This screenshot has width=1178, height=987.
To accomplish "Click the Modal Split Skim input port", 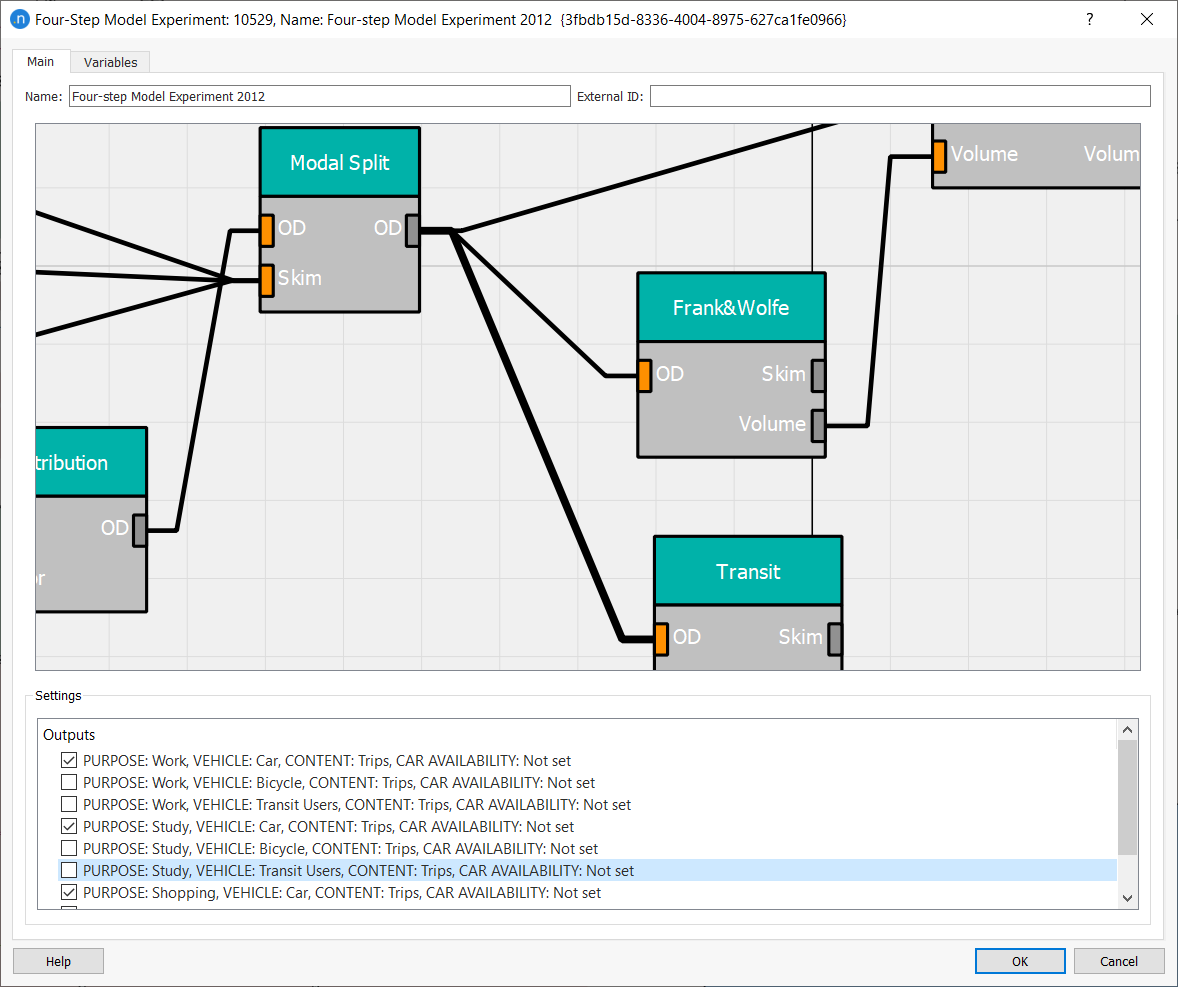I will click(267, 280).
